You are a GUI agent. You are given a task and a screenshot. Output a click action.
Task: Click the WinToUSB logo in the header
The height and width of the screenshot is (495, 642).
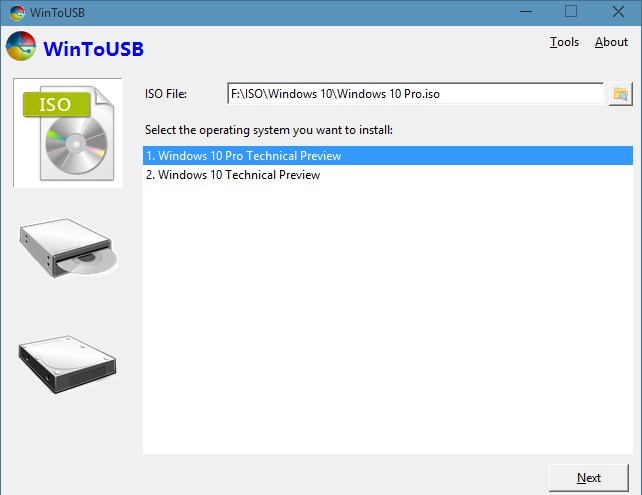[20, 47]
